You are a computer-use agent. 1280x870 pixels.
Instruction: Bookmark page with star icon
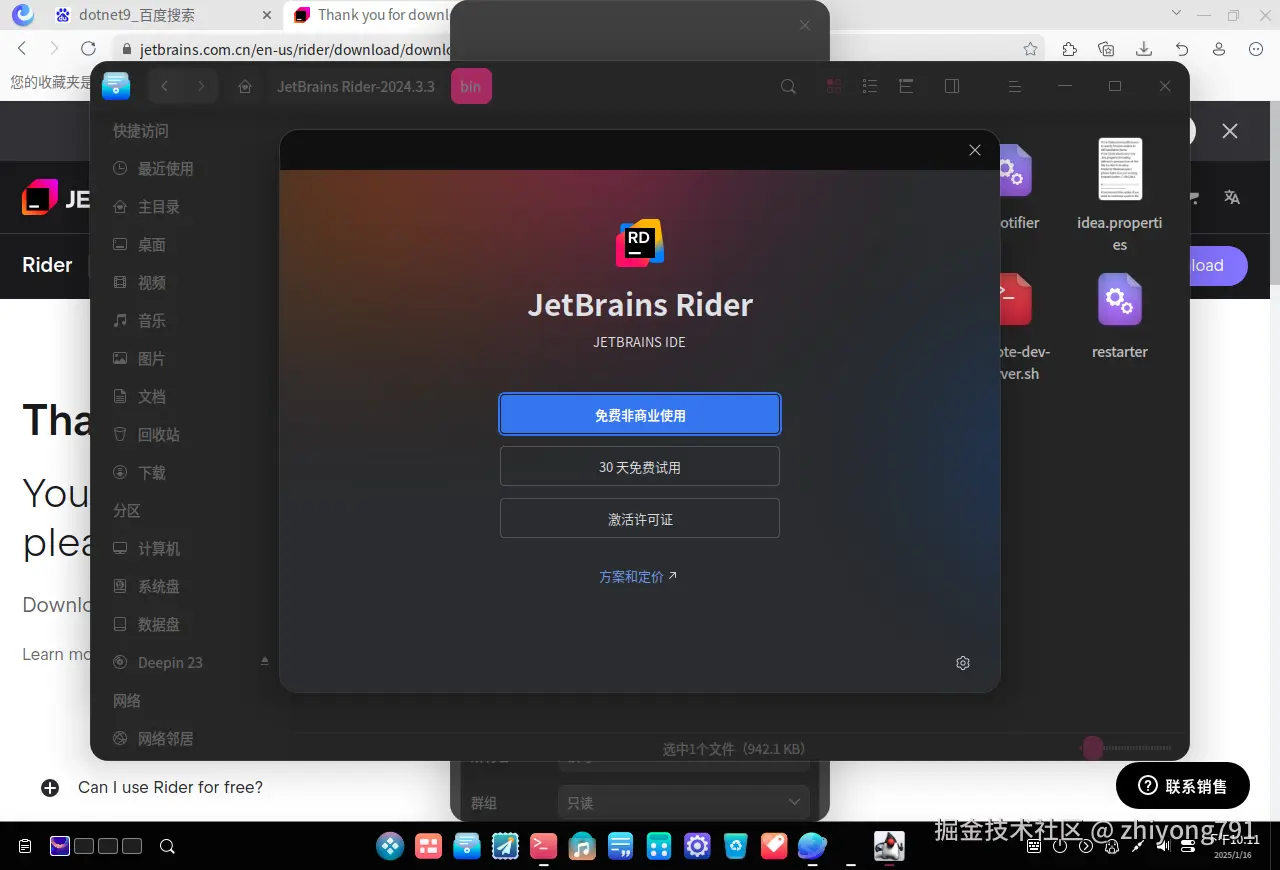[1031, 49]
